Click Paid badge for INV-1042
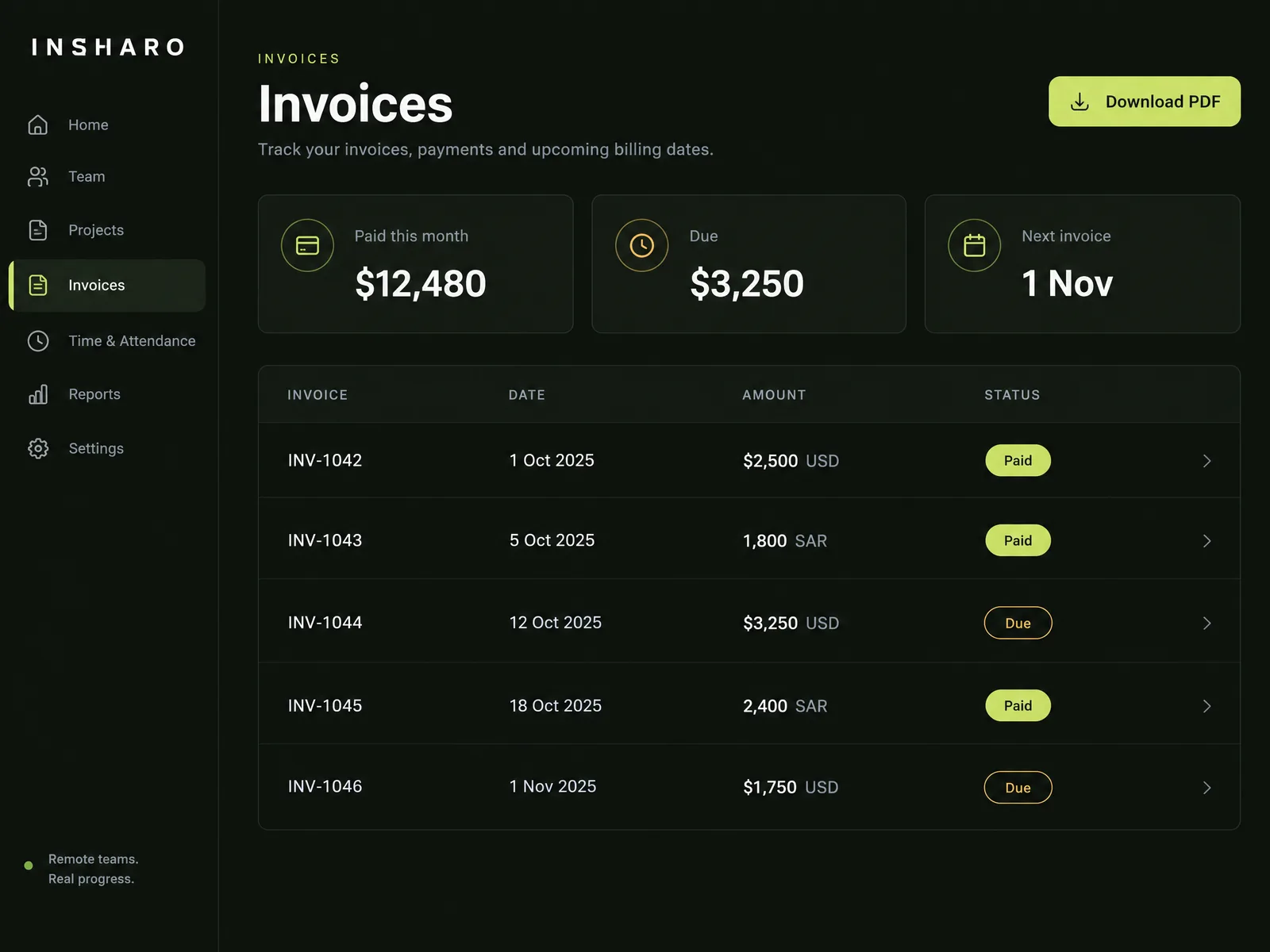The image size is (1270, 952). (1018, 461)
